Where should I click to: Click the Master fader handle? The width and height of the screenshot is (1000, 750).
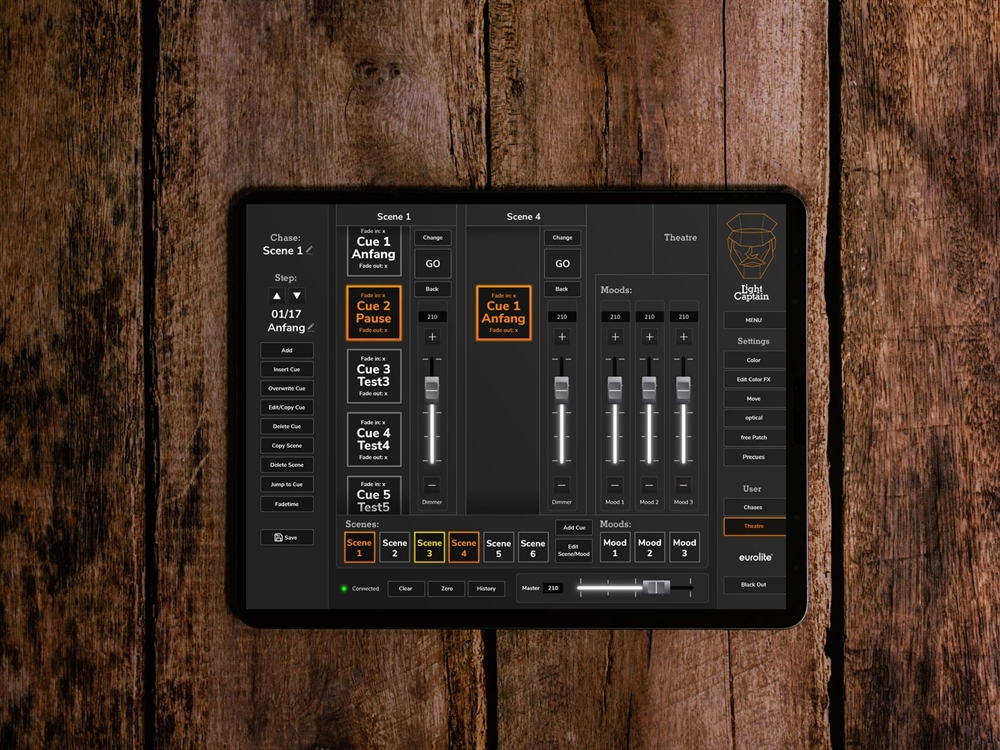coord(655,588)
